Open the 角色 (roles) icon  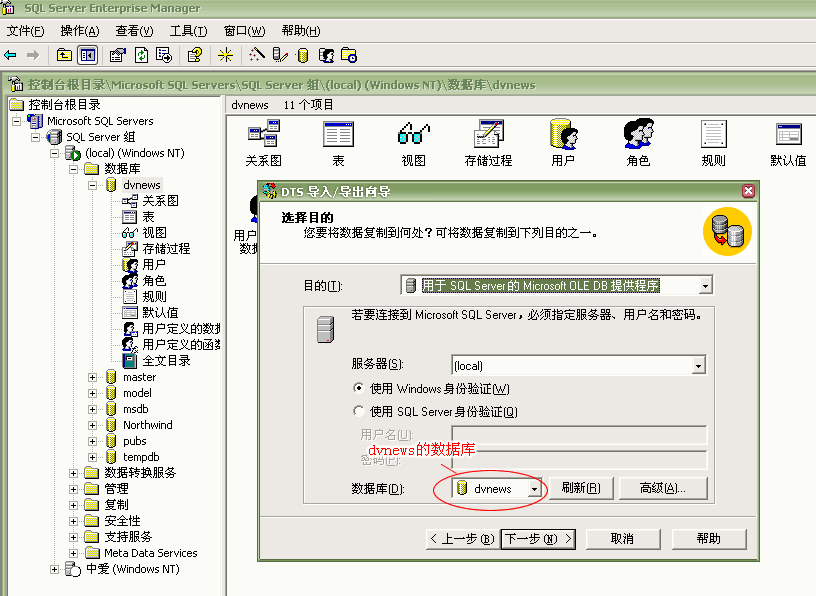pyautogui.click(x=637, y=137)
